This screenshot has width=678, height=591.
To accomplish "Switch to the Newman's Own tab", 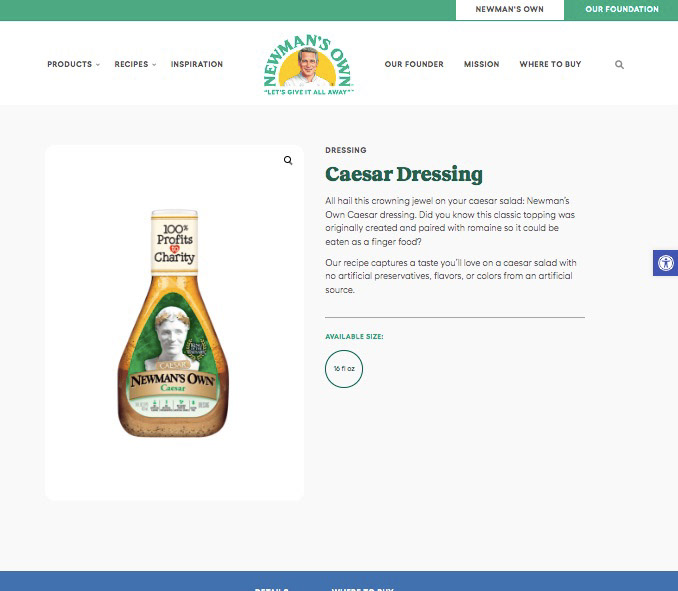I will tap(510, 10).
